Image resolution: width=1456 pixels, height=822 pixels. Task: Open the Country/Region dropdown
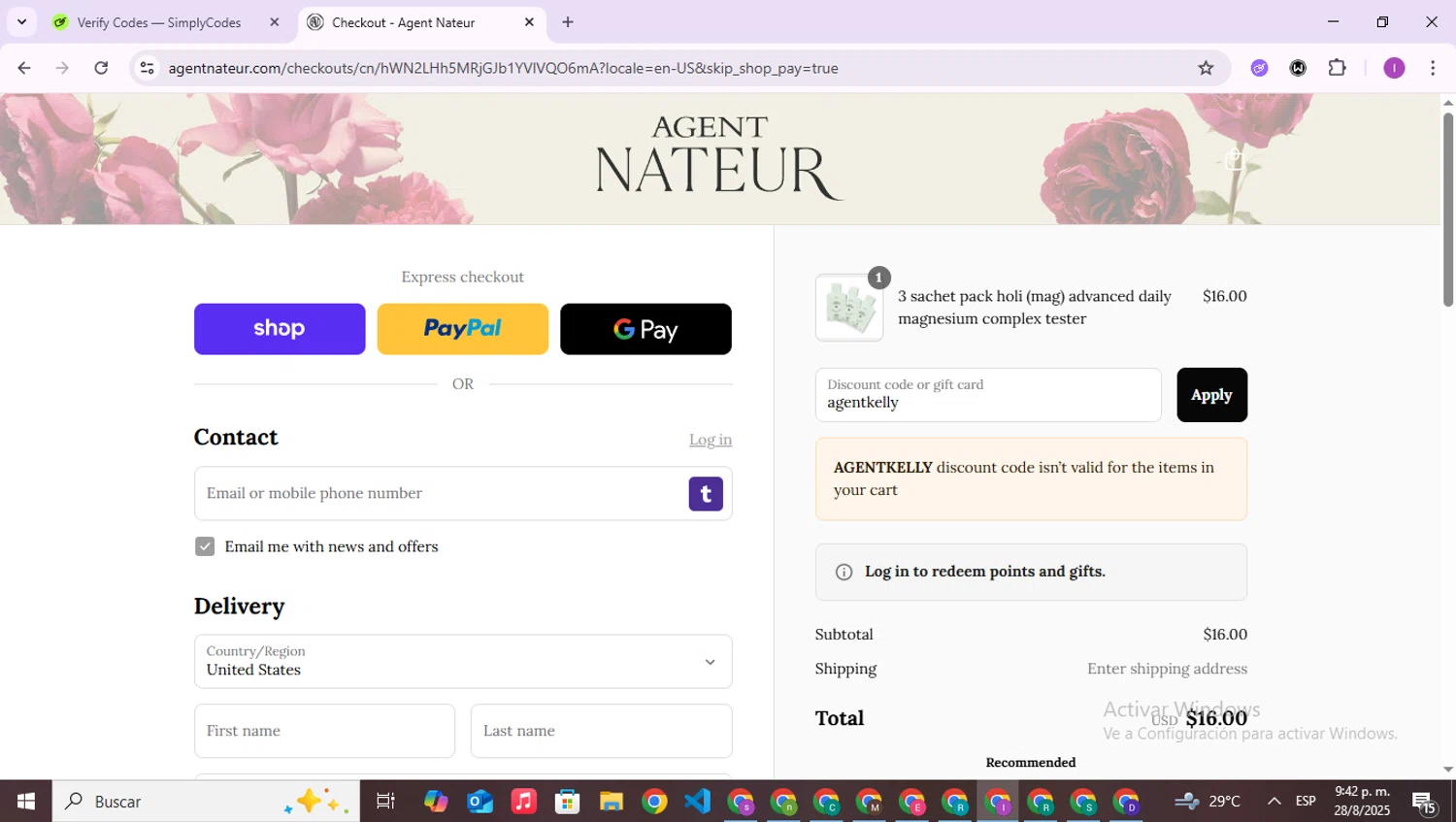pos(463,662)
